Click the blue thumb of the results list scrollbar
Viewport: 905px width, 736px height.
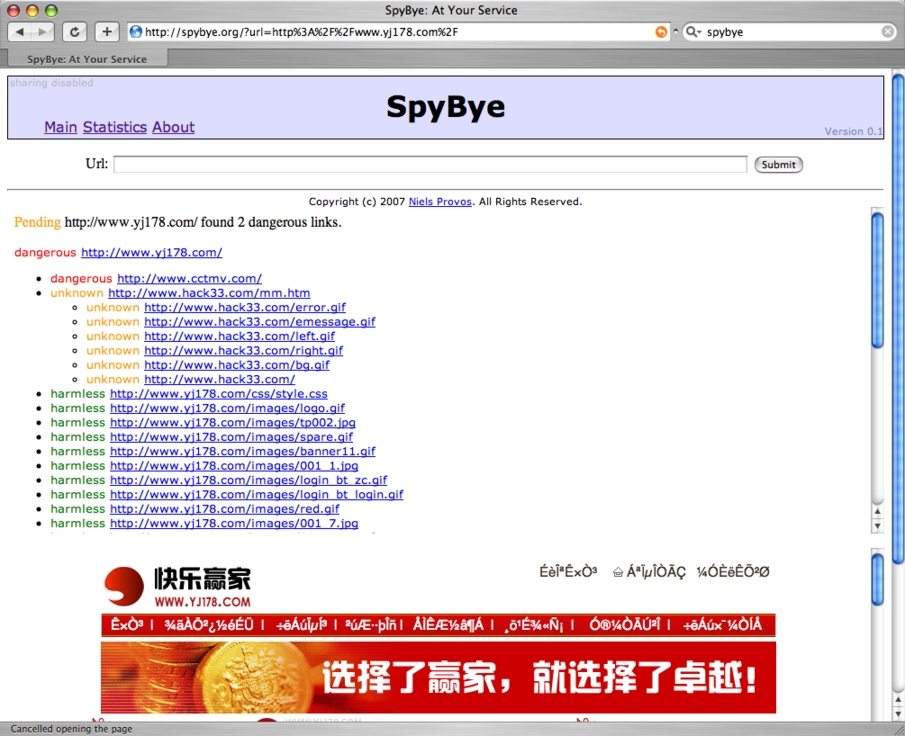[877, 281]
